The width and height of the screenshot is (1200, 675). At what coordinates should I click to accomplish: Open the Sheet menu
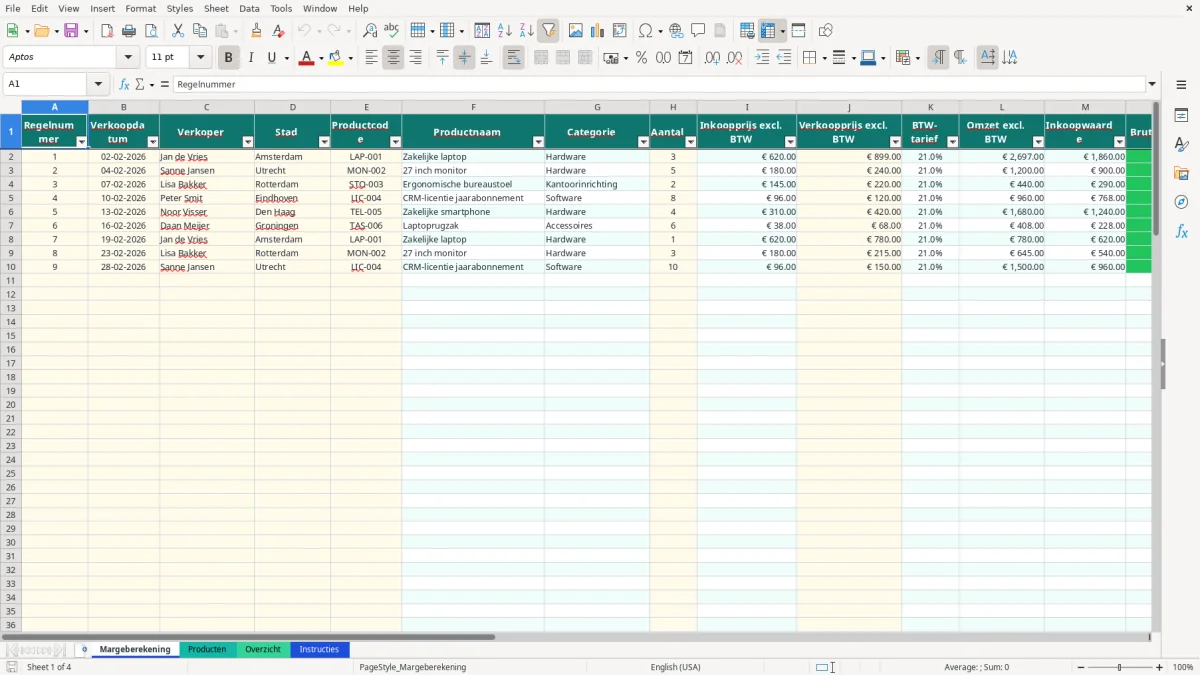point(216,8)
